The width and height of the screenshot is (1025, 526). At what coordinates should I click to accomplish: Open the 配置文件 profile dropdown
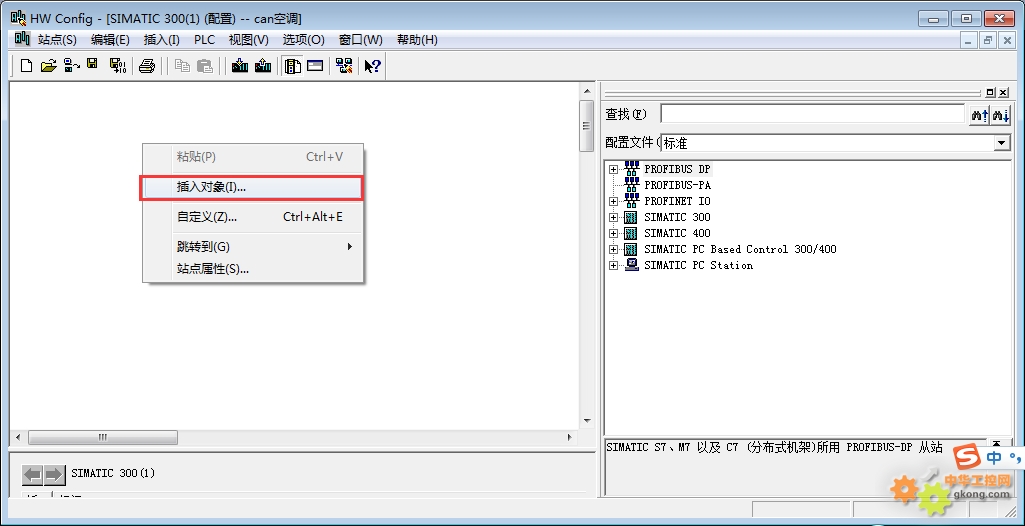1002,142
